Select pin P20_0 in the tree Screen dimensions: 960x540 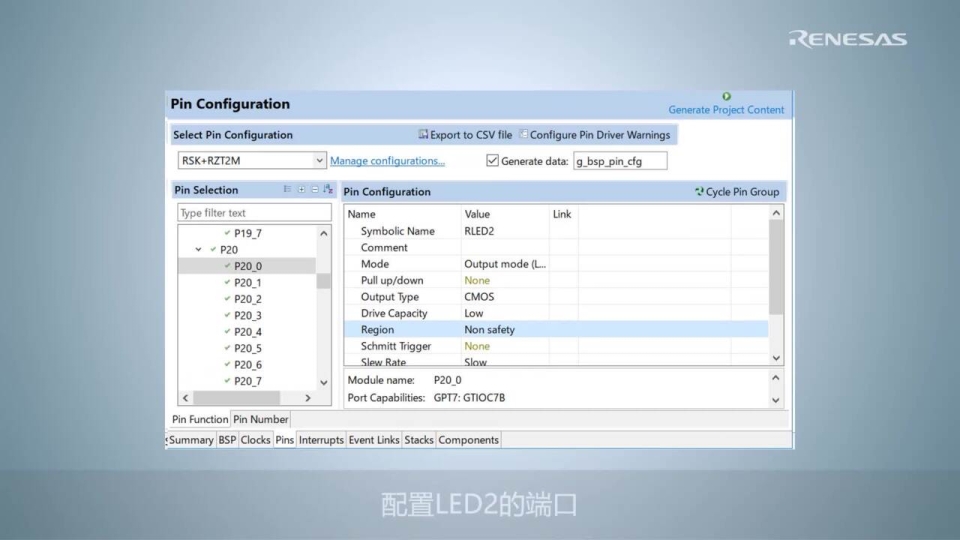[x=247, y=266]
